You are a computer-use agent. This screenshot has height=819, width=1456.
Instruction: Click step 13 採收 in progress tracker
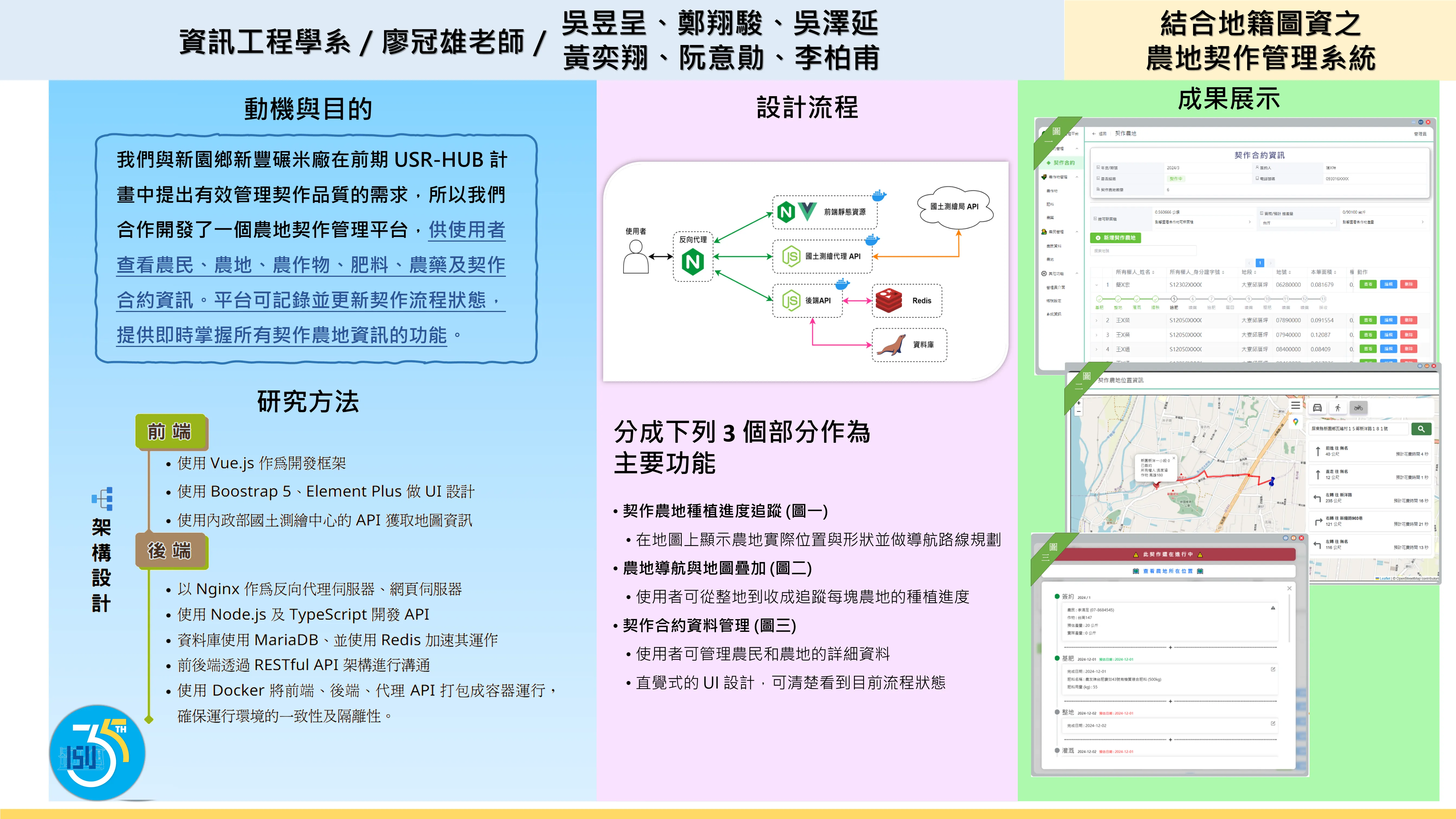click(1323, 299)
